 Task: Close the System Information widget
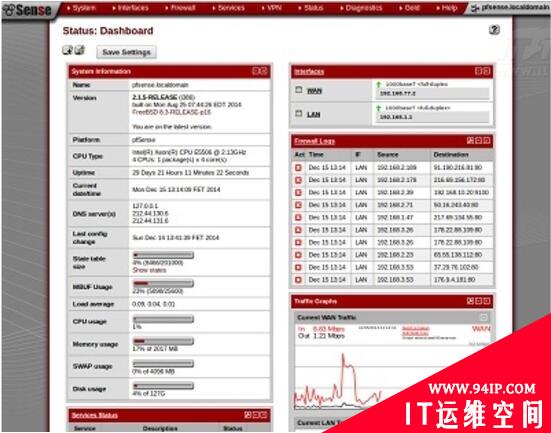point(264,71)
